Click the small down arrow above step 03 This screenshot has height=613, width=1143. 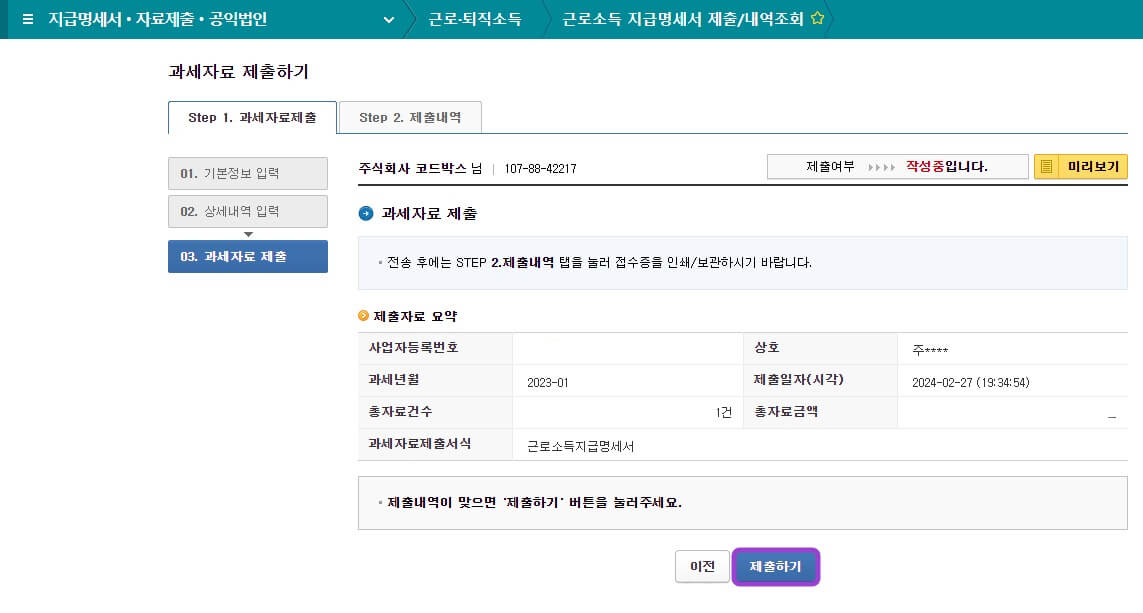coord(248,234)
